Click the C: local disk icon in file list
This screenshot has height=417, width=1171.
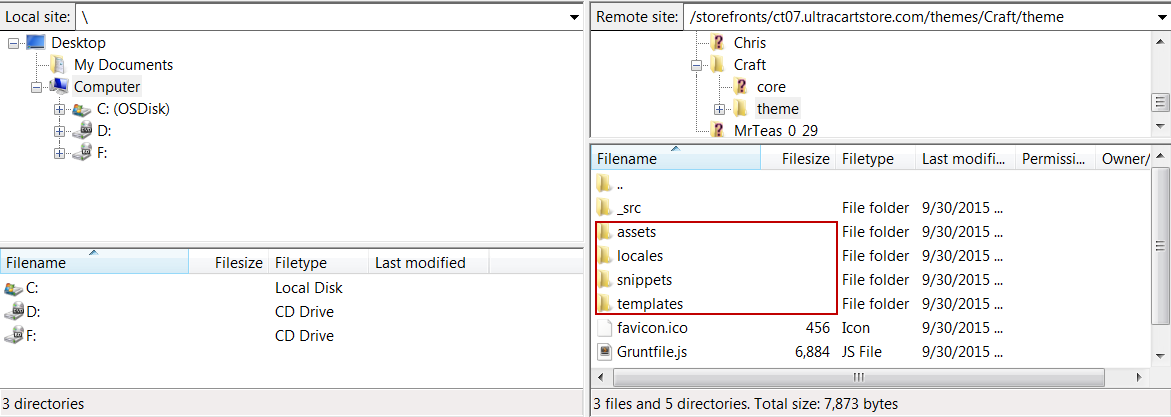(x=13, y=288)
